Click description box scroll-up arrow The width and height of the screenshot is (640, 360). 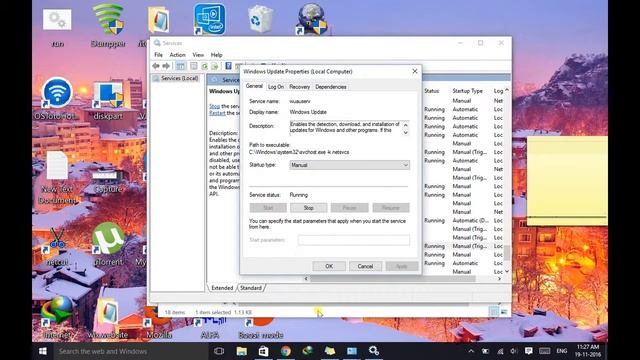click(x=405, y=124)
